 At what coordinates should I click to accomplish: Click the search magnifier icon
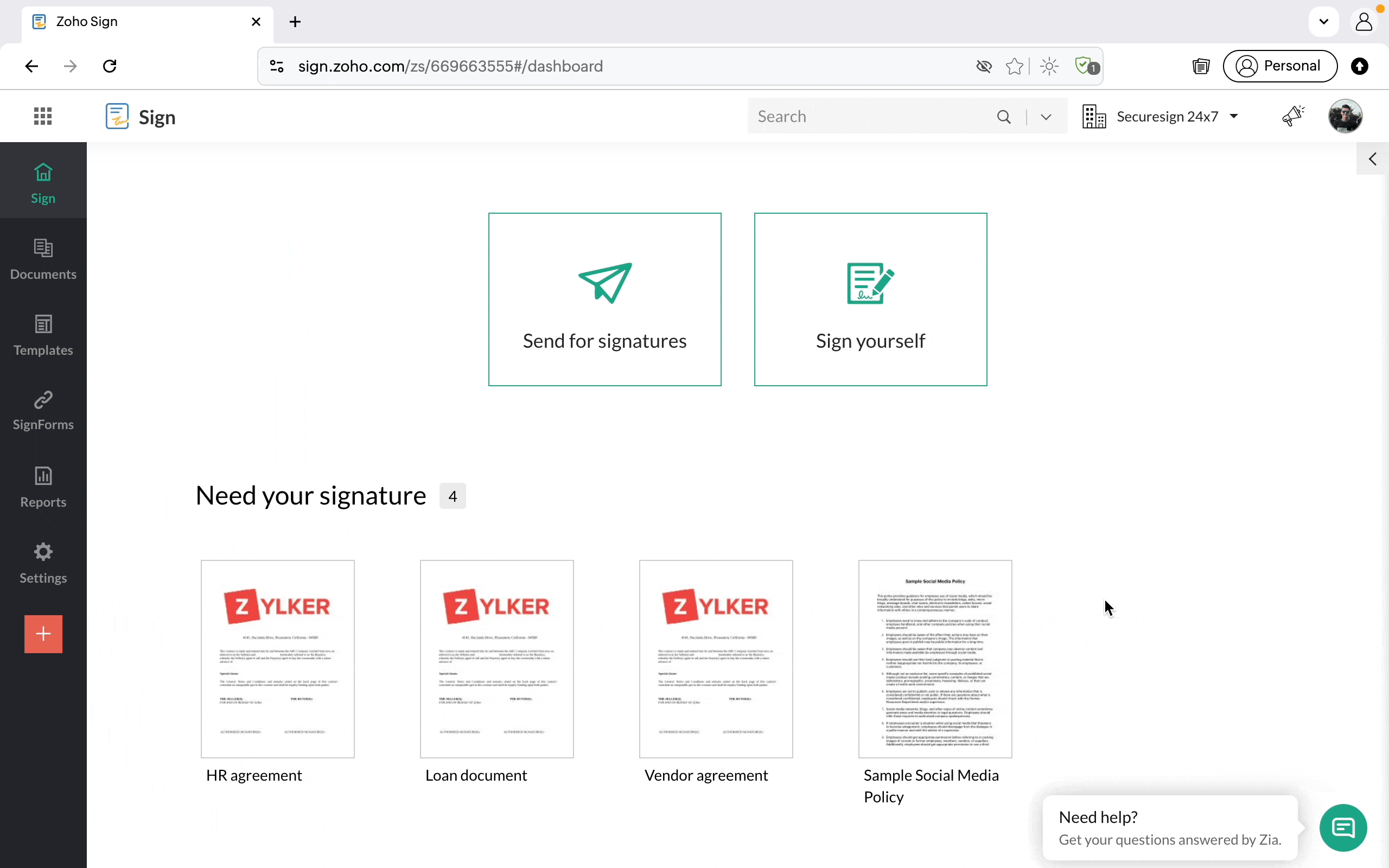[x=1004, y=117]
